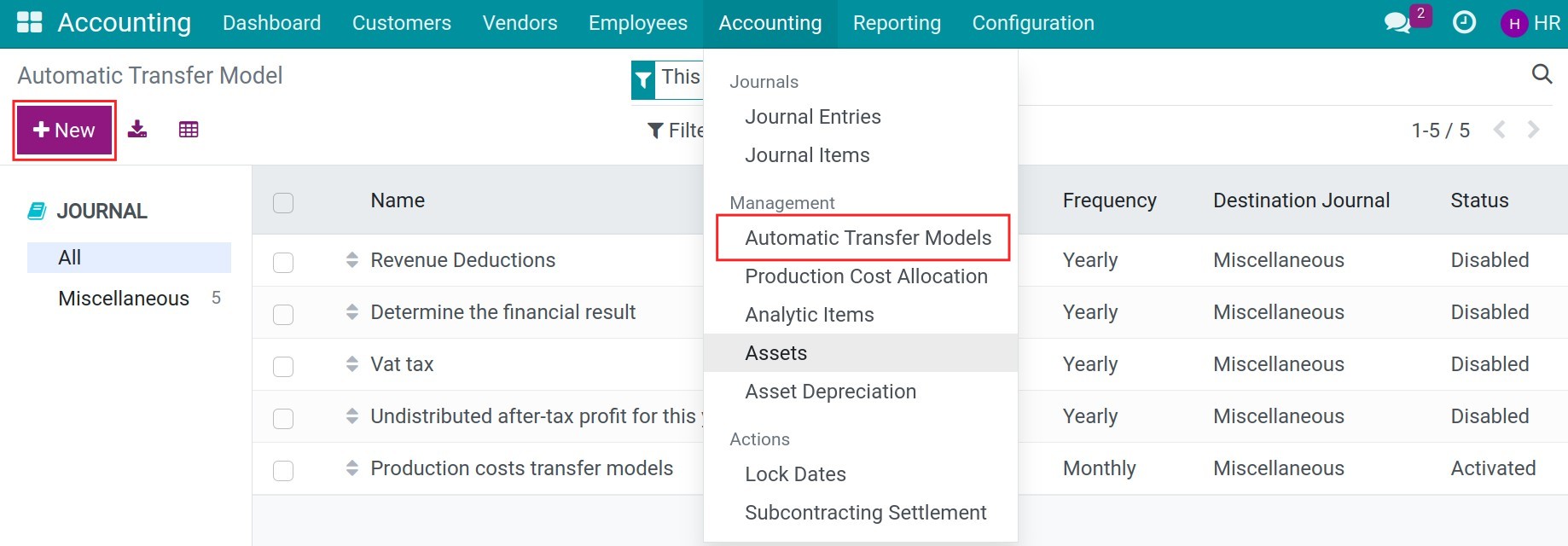Select Analytic Items menu item

[861, 315]
